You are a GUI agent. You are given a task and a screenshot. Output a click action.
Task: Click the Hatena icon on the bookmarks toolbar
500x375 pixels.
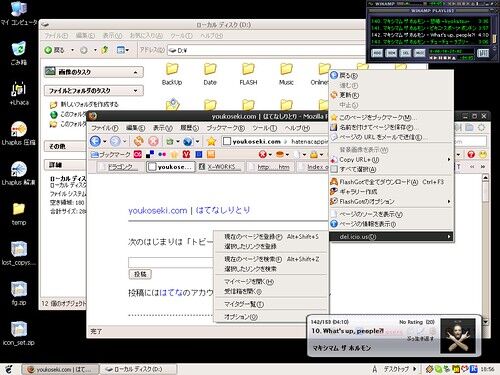click(x=138, y=154)
